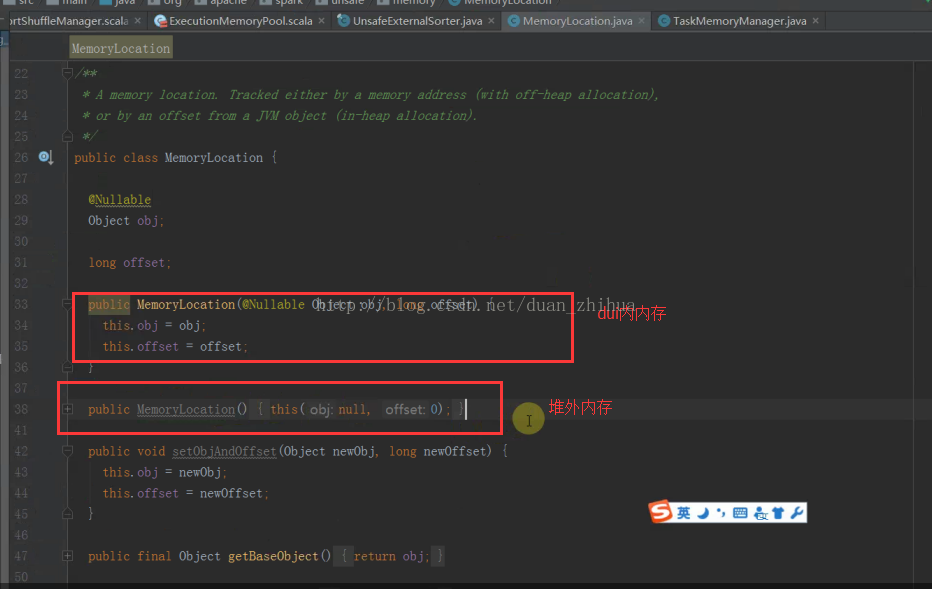
Task: Toggle the Sogou half/full-width moon icon
Action: tap(703, 512)
